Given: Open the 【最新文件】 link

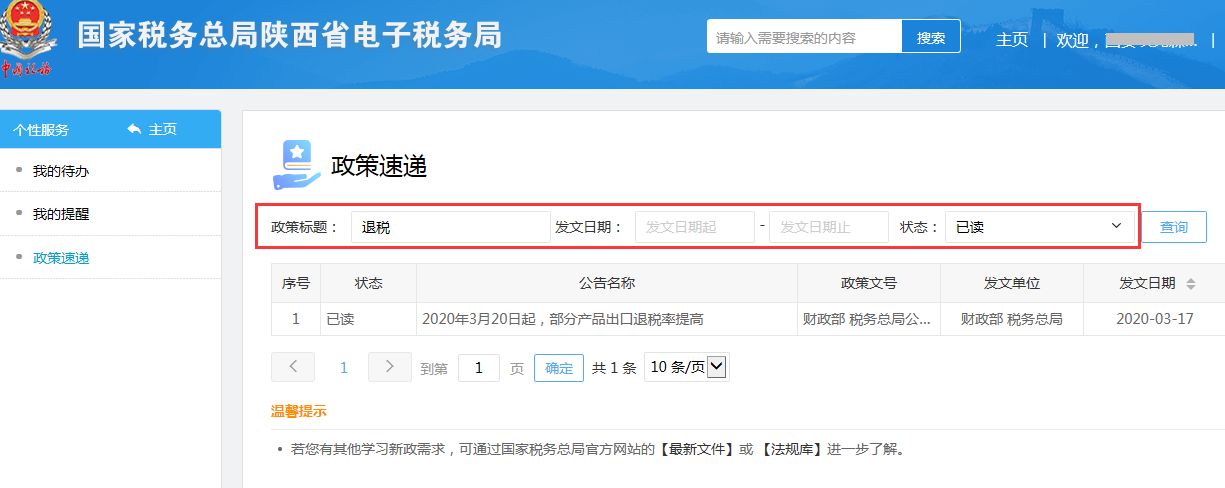Looking at the screenshot, I should (x=696, y=449).
